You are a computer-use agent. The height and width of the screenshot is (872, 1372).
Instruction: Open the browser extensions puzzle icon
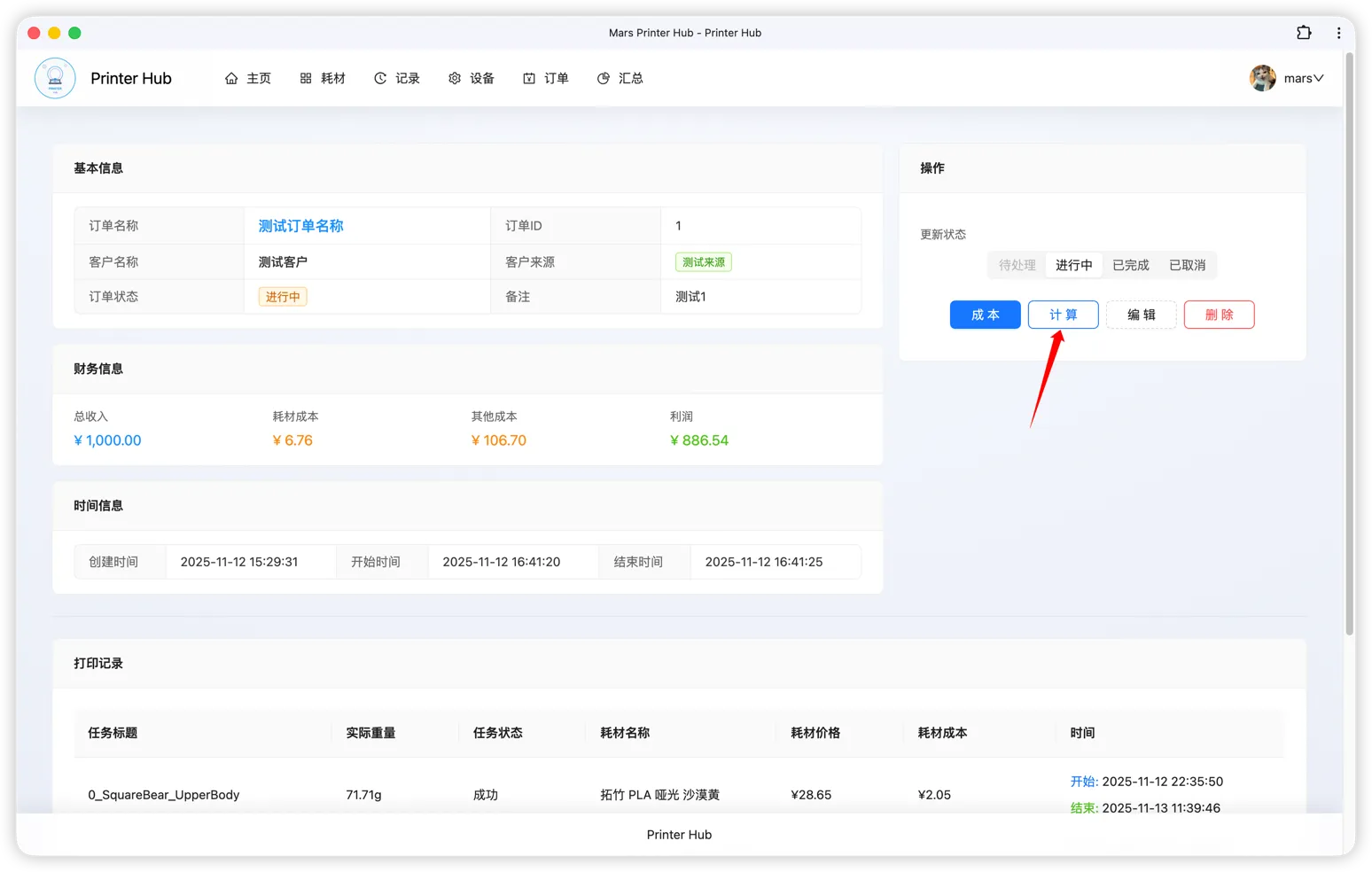tap(1304, 32)
